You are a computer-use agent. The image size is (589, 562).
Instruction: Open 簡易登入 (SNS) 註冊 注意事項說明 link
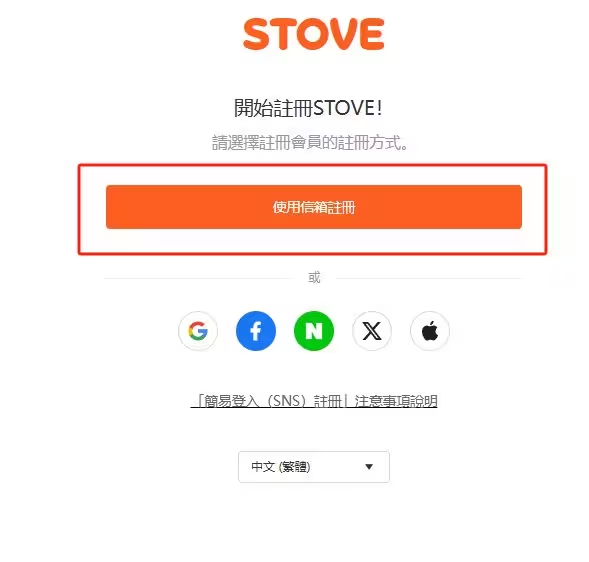314,401
